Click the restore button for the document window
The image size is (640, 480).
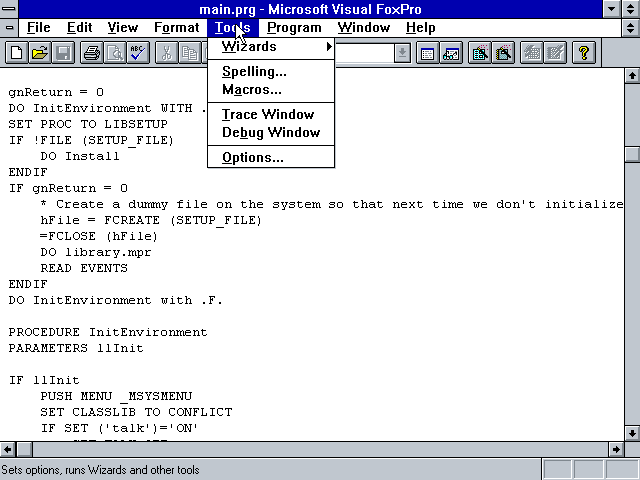click(x=631, y=28)
